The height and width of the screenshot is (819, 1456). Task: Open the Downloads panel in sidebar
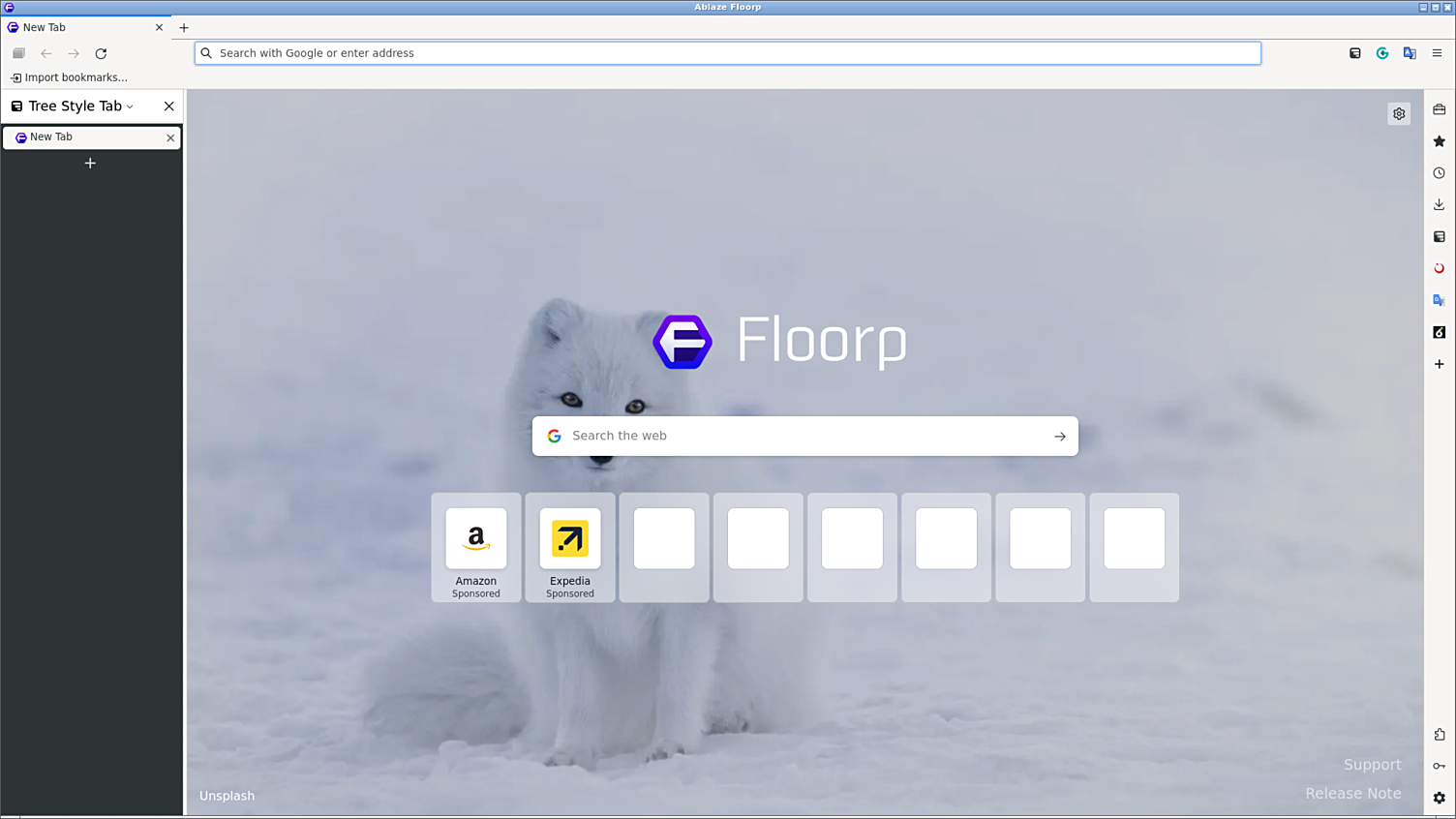coord(1439,204)
